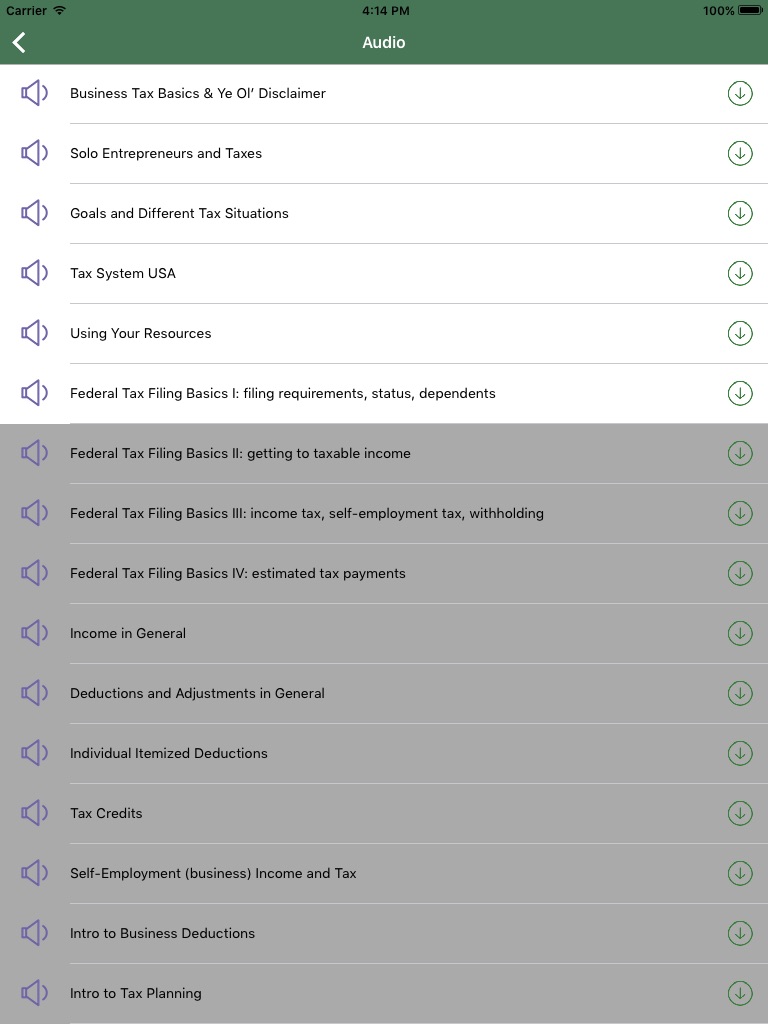Viewport: 768px width, 1024px height.
Task: Select the Tax Credits audio title
Action: (x=106, y=813)
